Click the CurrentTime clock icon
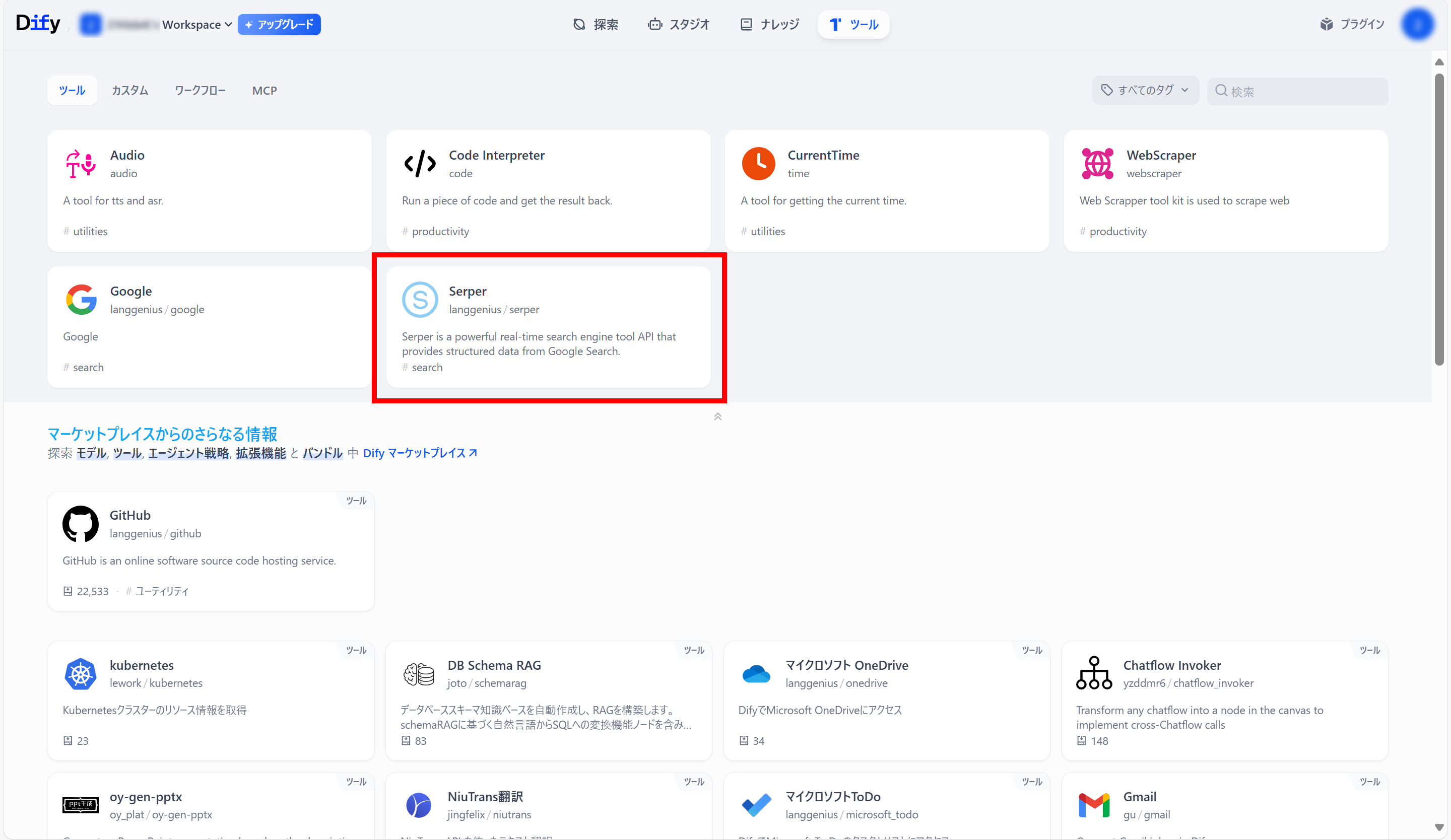 click(758, 164)
